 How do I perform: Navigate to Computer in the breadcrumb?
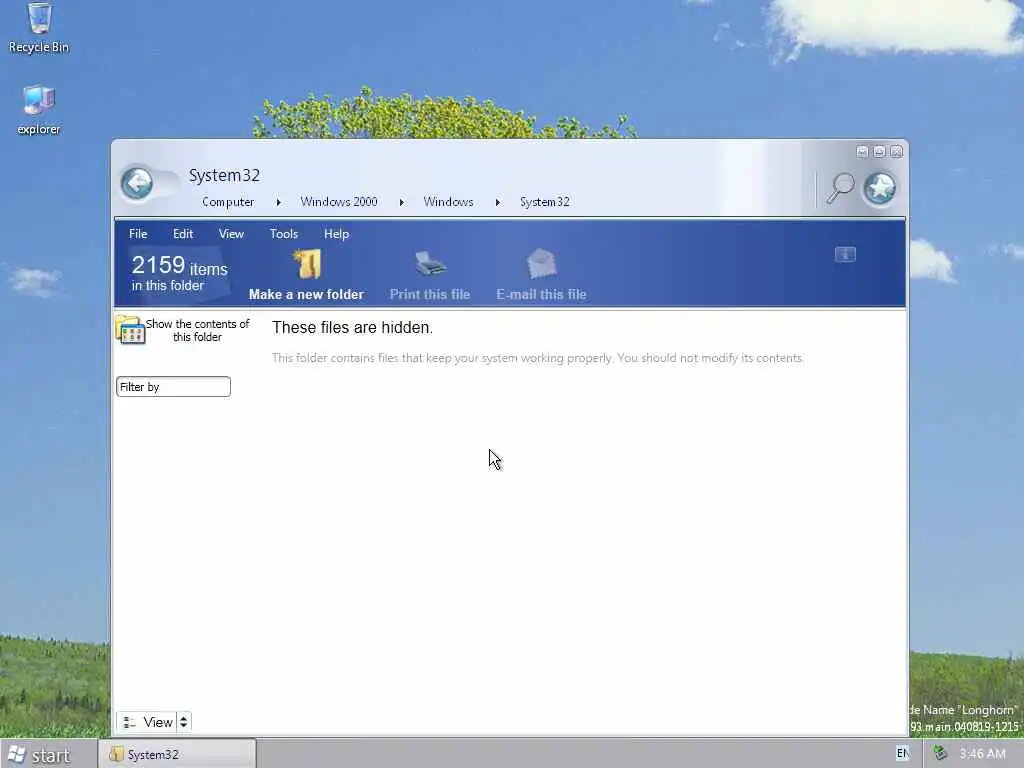click(228, 202)
